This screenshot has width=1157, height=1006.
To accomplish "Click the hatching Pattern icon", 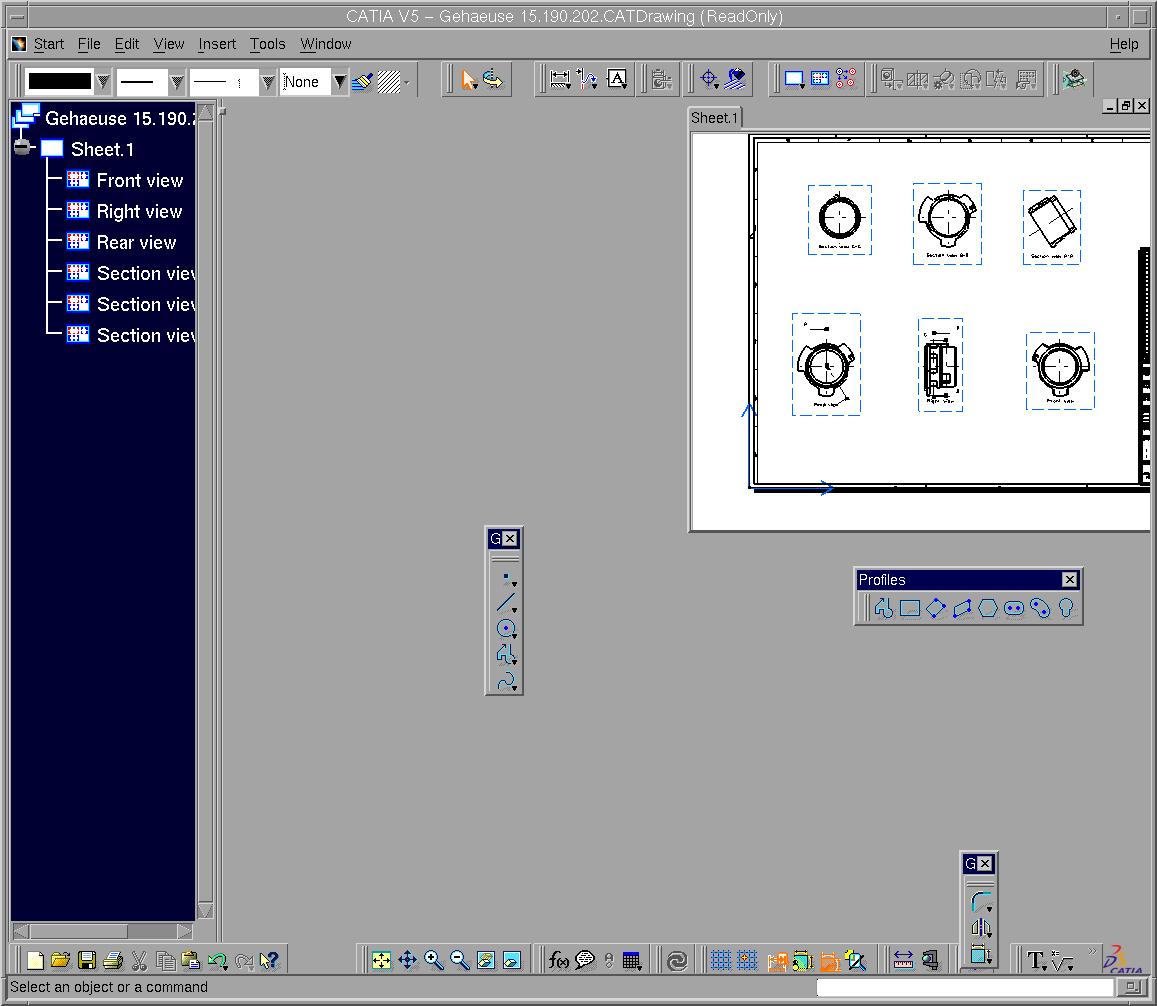I will tap(388, 81).
